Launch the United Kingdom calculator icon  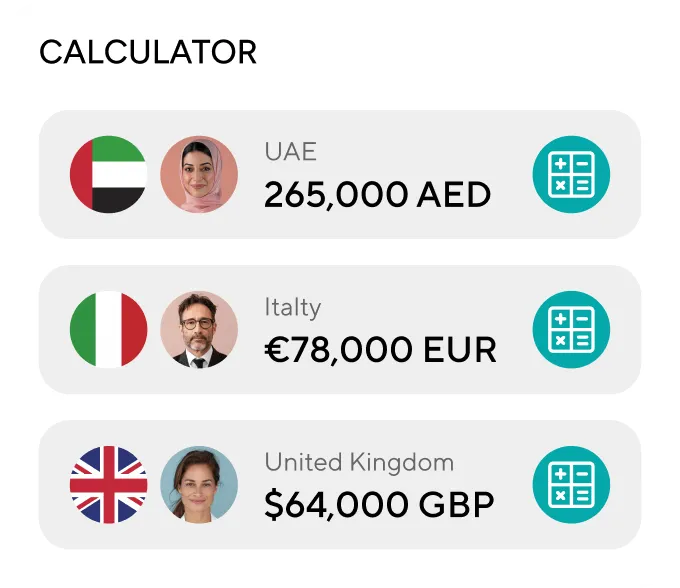click(571, 484)
